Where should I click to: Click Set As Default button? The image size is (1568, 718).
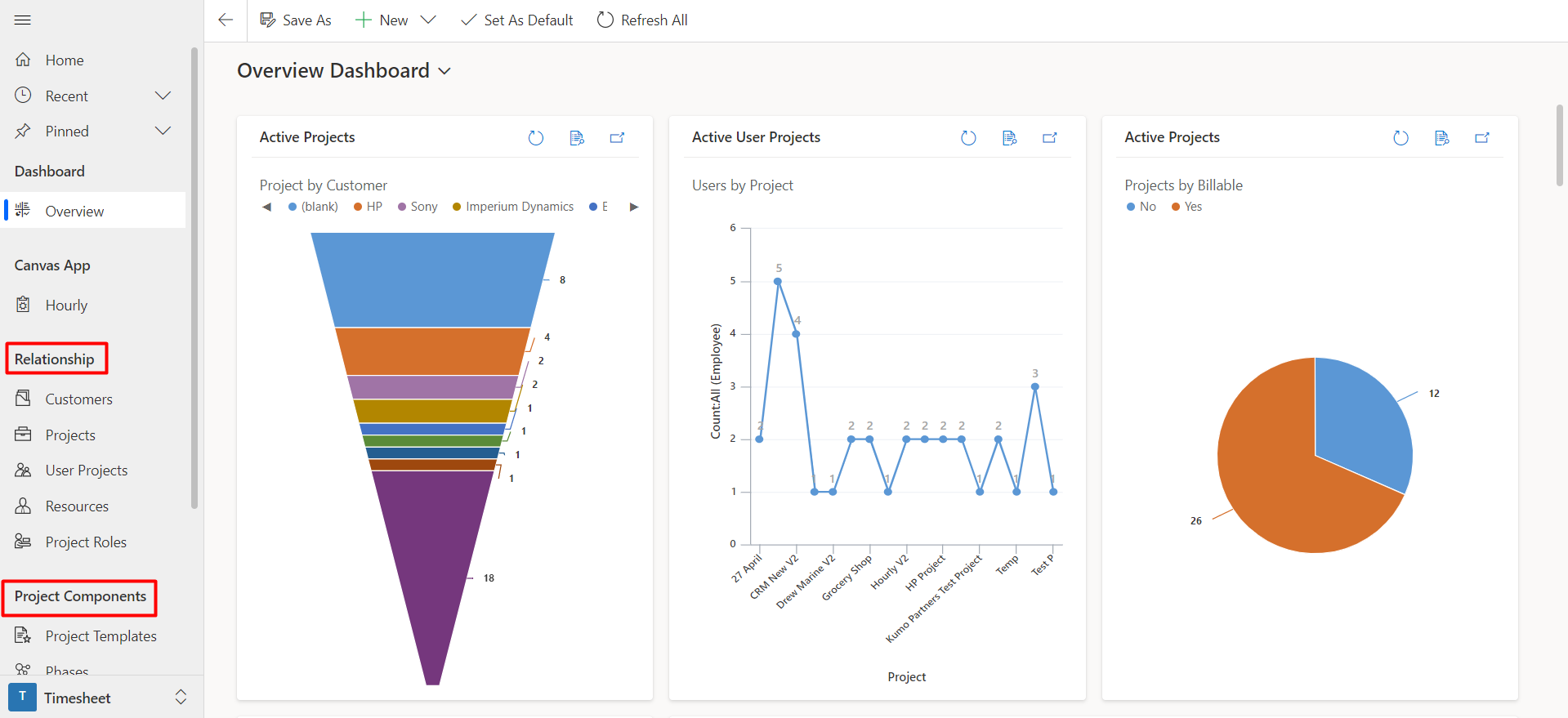tap(517, 20)
